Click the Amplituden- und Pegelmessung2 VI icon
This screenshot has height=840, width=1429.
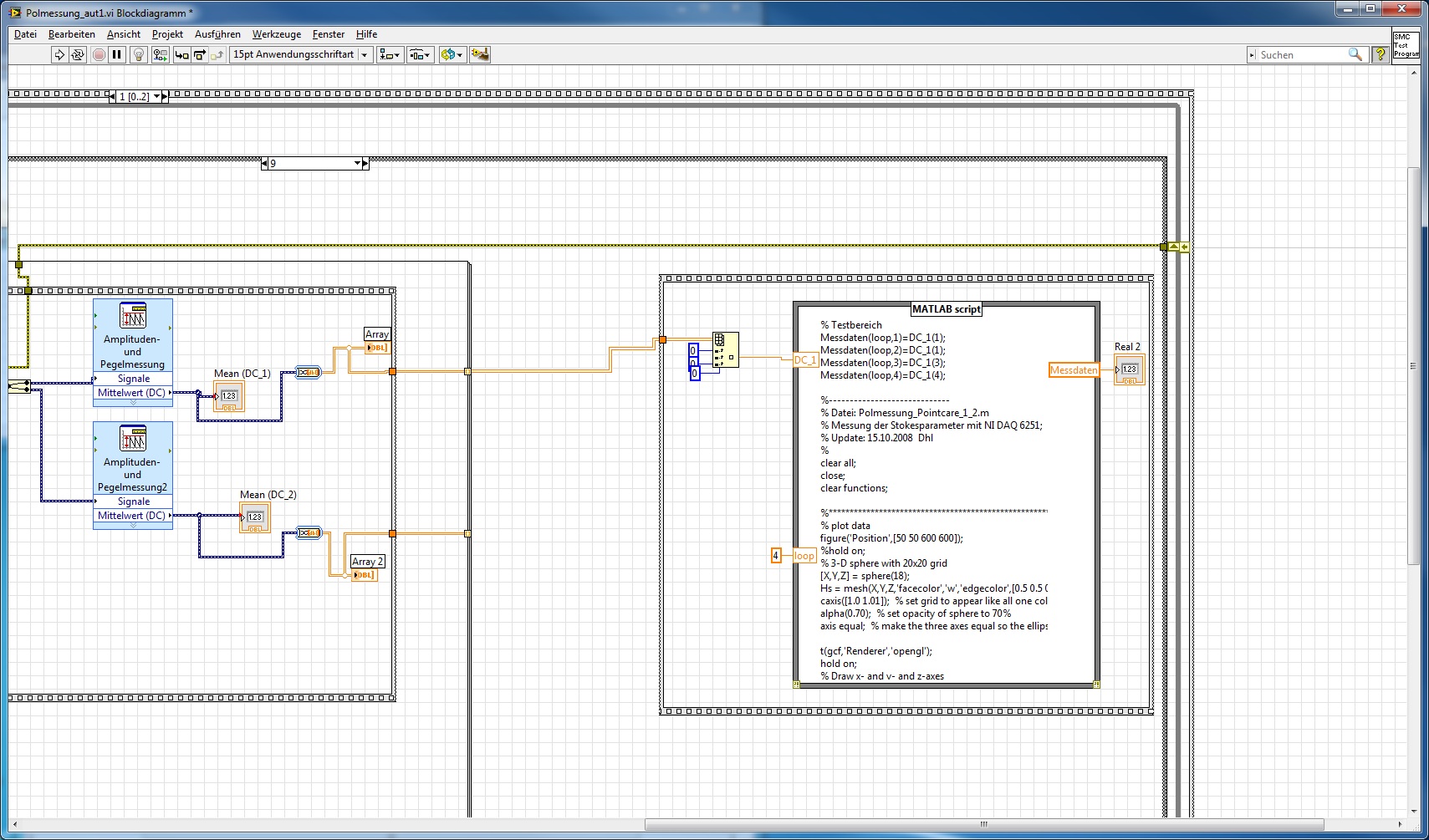point(133,438)
